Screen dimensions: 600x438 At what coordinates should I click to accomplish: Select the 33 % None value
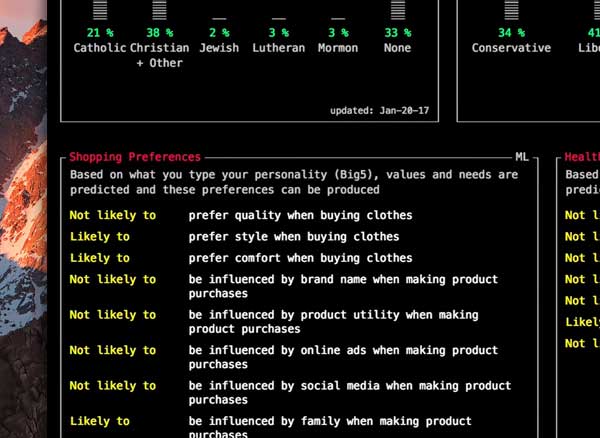[x=398, y=33]
